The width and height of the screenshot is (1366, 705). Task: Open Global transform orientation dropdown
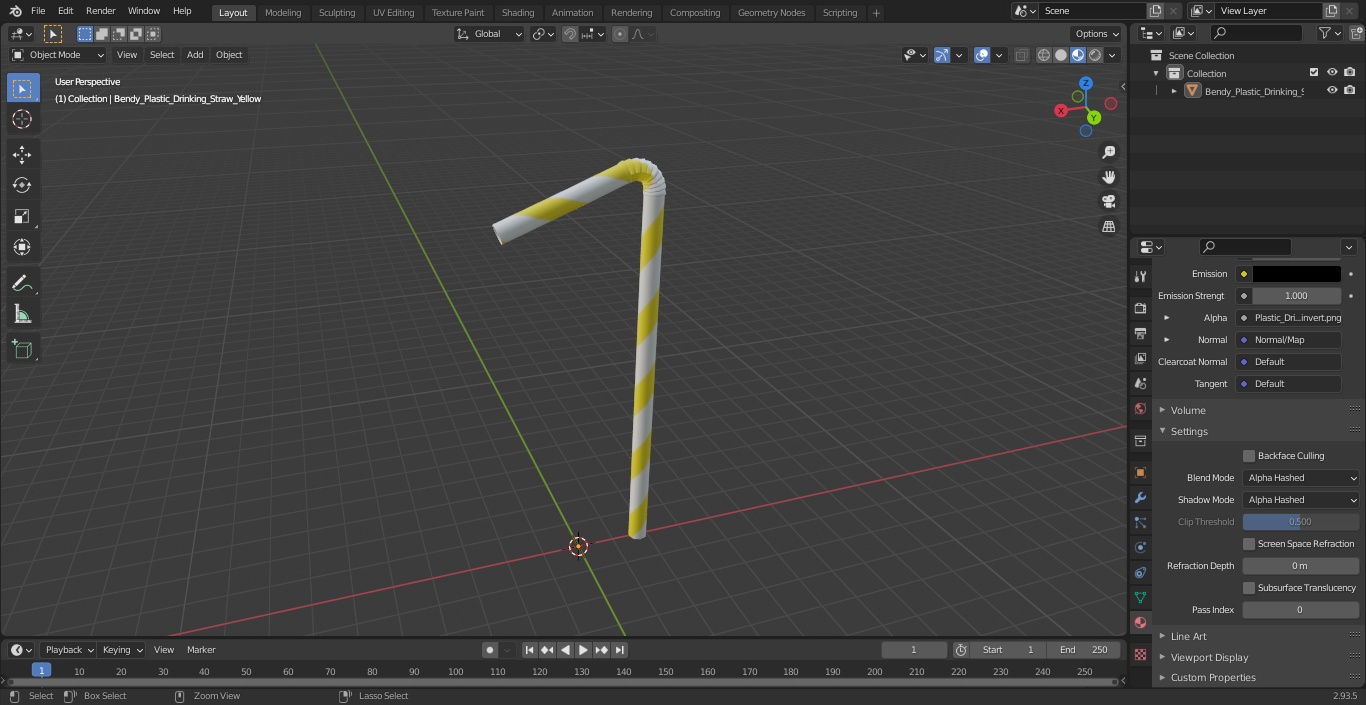click(x=489, y=34)
